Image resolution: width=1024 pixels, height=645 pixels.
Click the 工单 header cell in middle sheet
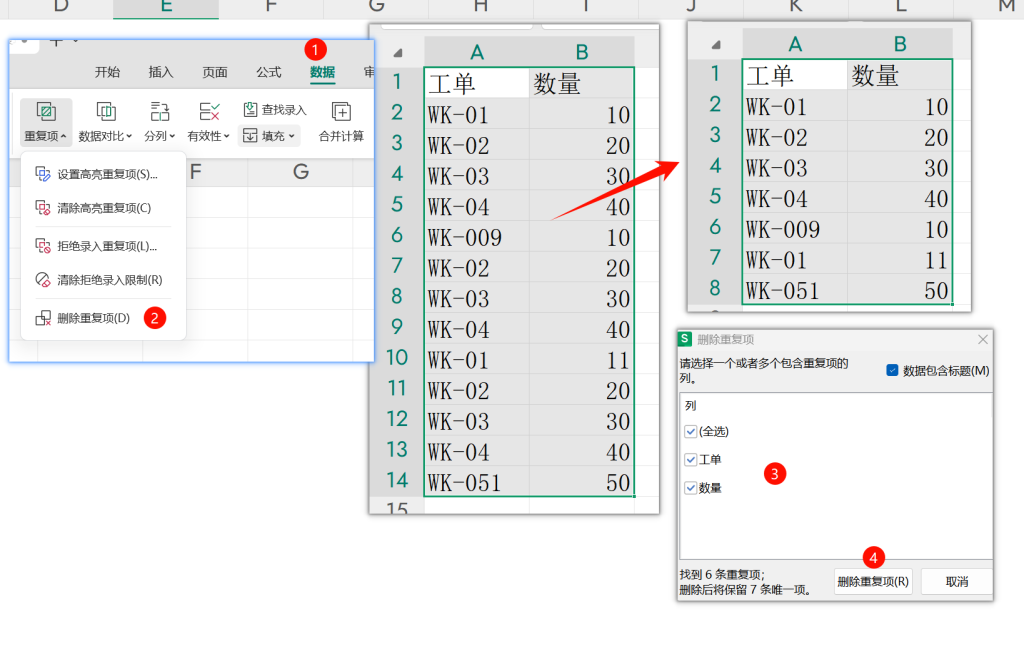pyautogui.click(x=477, y=84)
